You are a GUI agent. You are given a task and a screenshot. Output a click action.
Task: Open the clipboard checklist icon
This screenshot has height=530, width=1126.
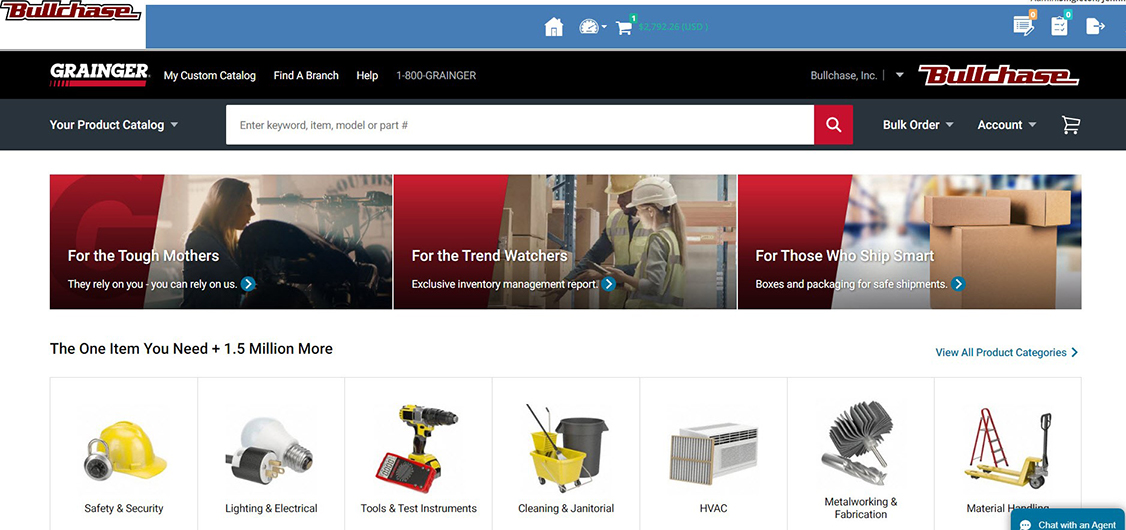pos(1059,27)
